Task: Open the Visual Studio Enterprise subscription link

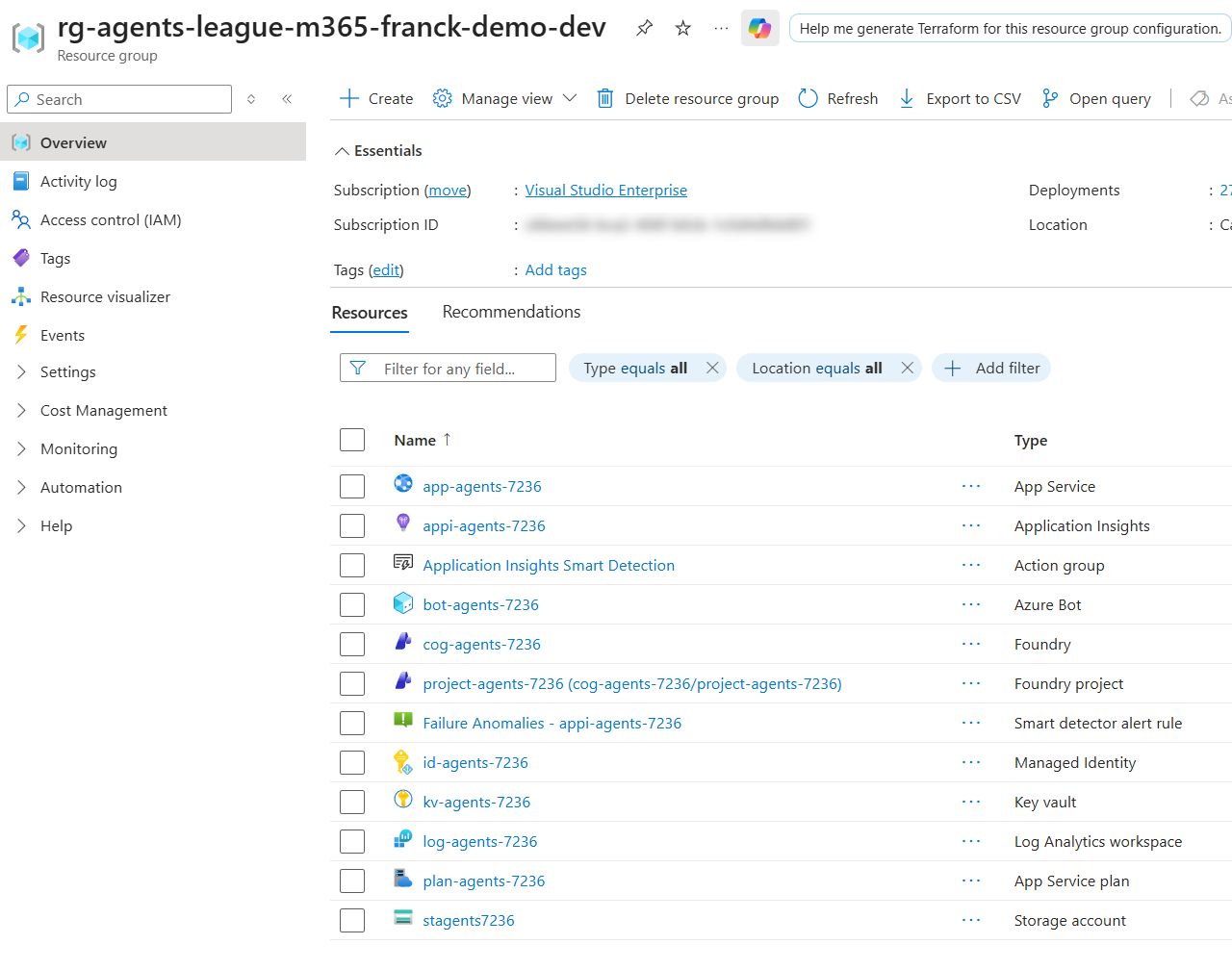Action: pos(605,191)
